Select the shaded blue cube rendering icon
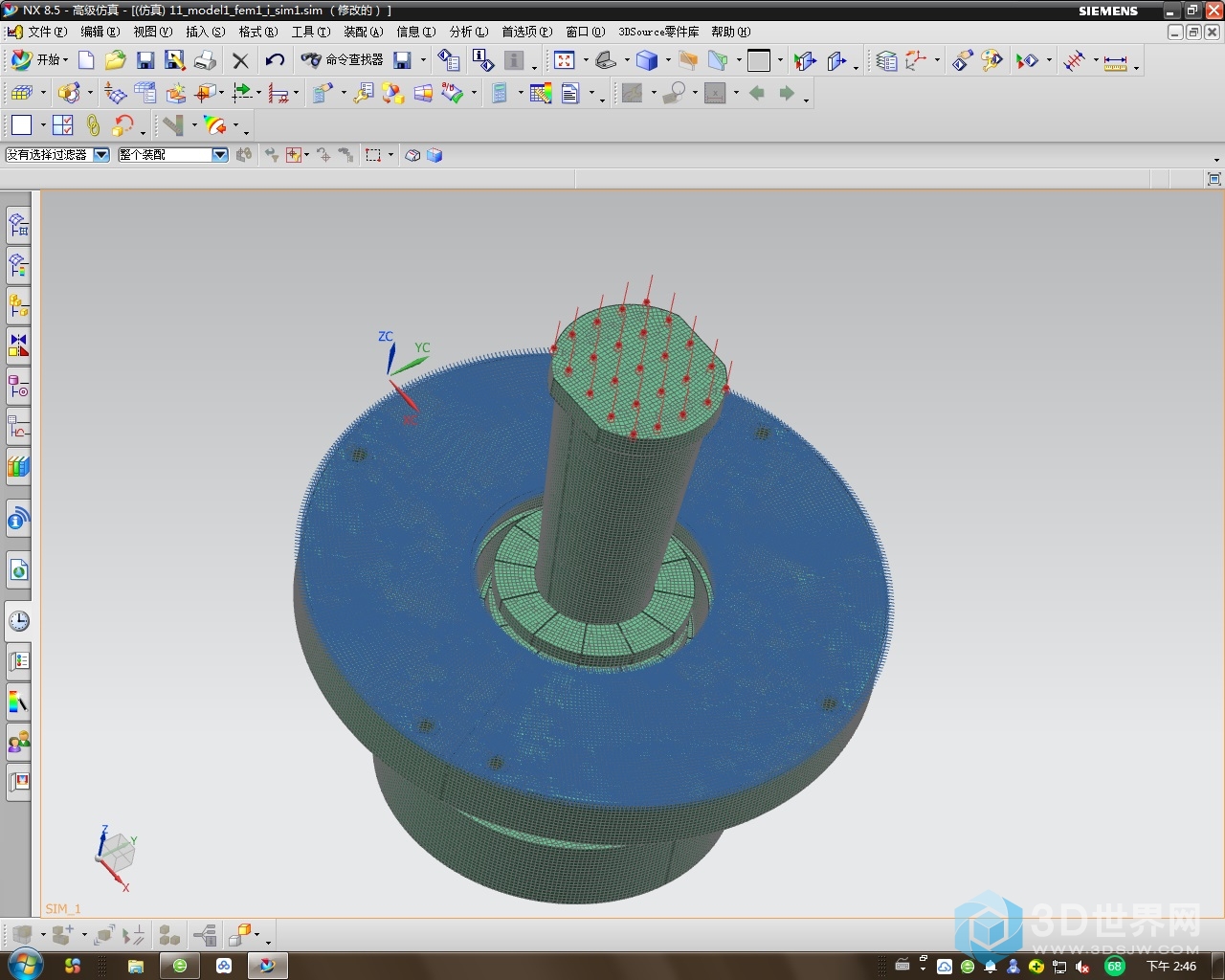 coord(648,60)
